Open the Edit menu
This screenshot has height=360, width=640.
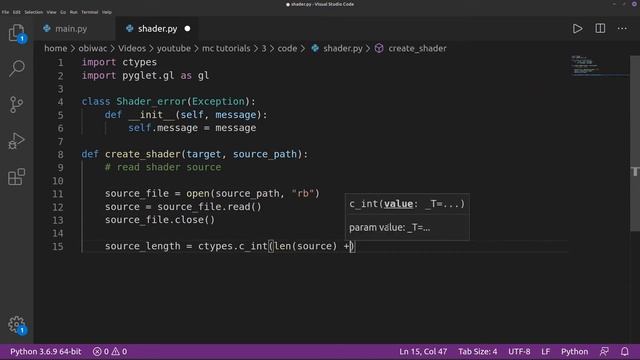pyautogui.click(x=16, y=12)
